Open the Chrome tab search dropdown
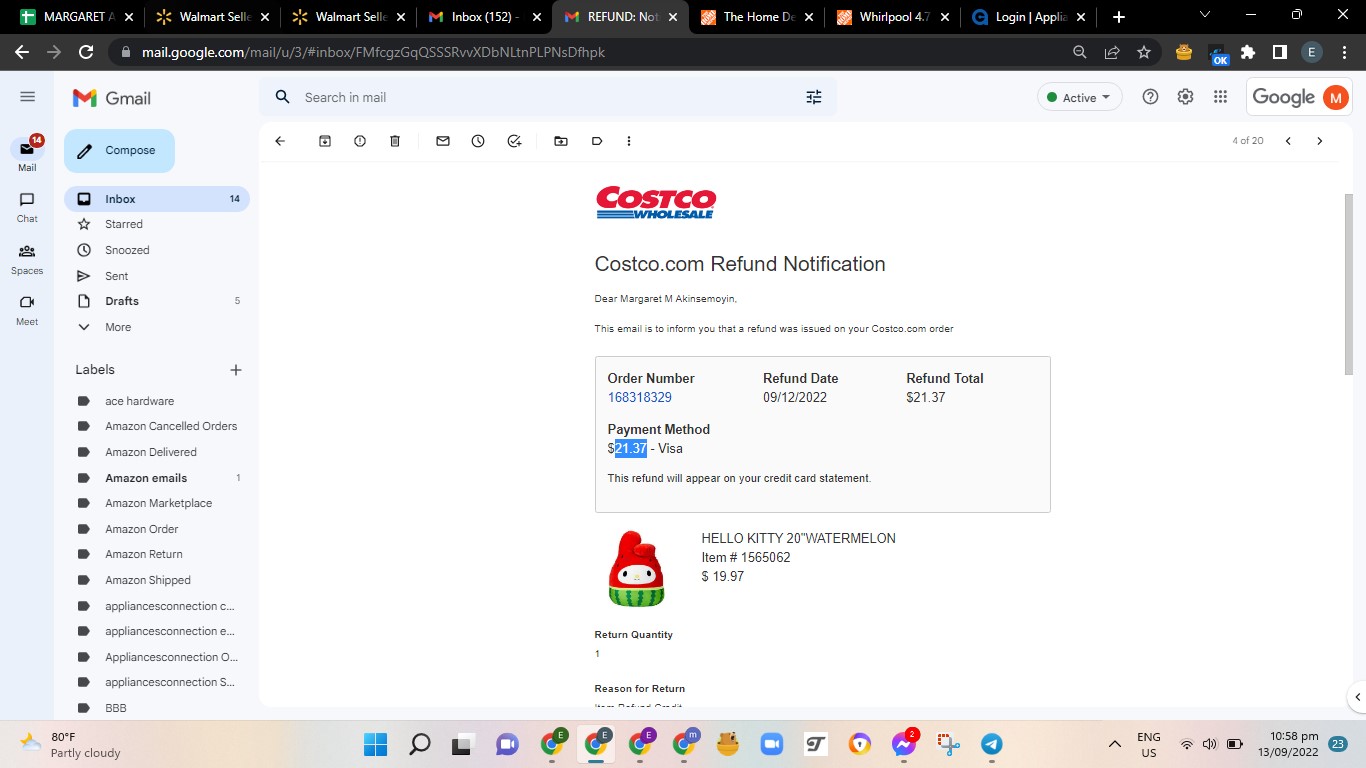1366x768 pixels. pos(1204,15)
